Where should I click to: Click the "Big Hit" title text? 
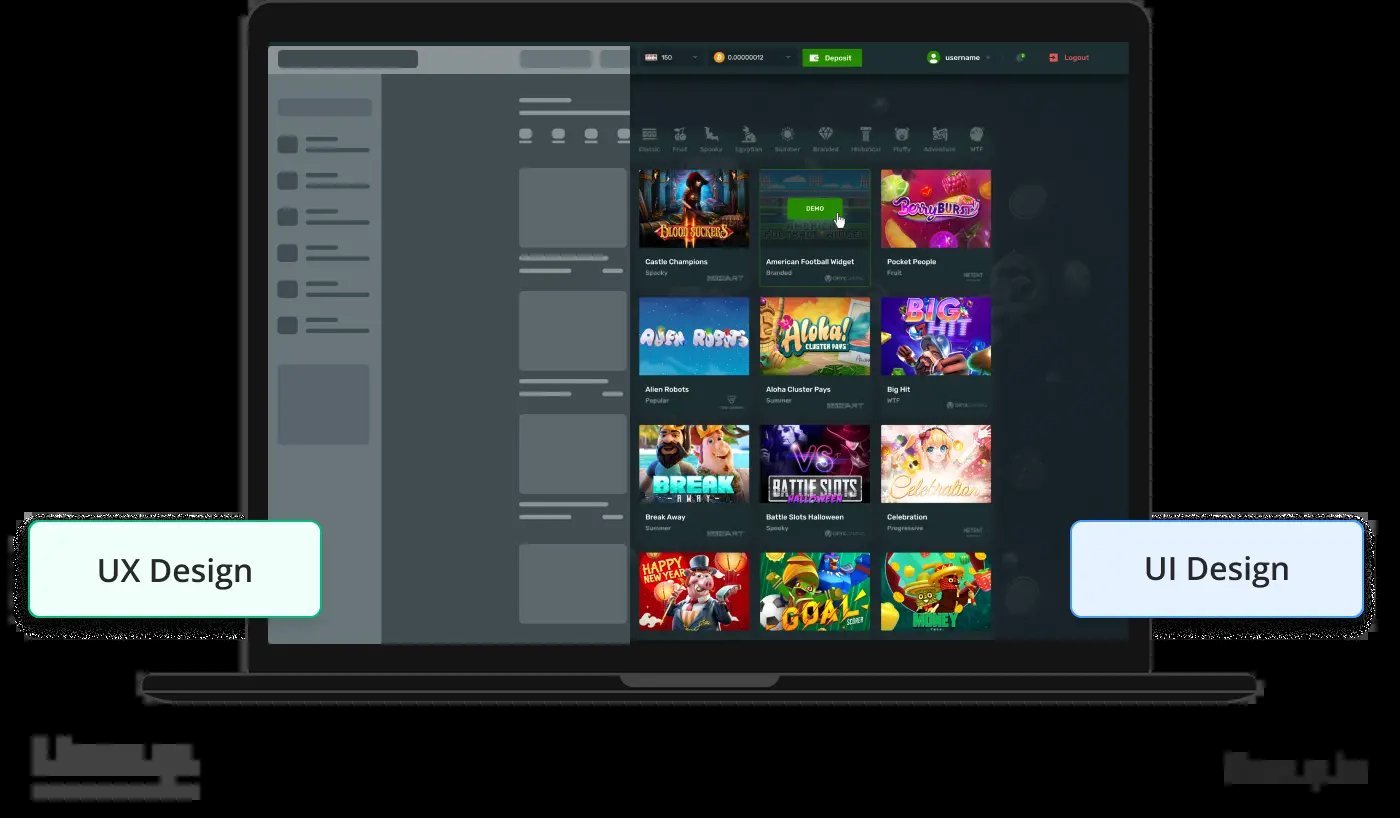pos(899,390)
